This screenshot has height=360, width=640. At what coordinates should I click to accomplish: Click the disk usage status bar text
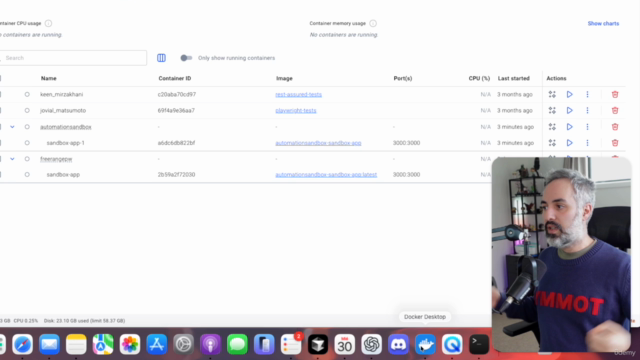84,321
